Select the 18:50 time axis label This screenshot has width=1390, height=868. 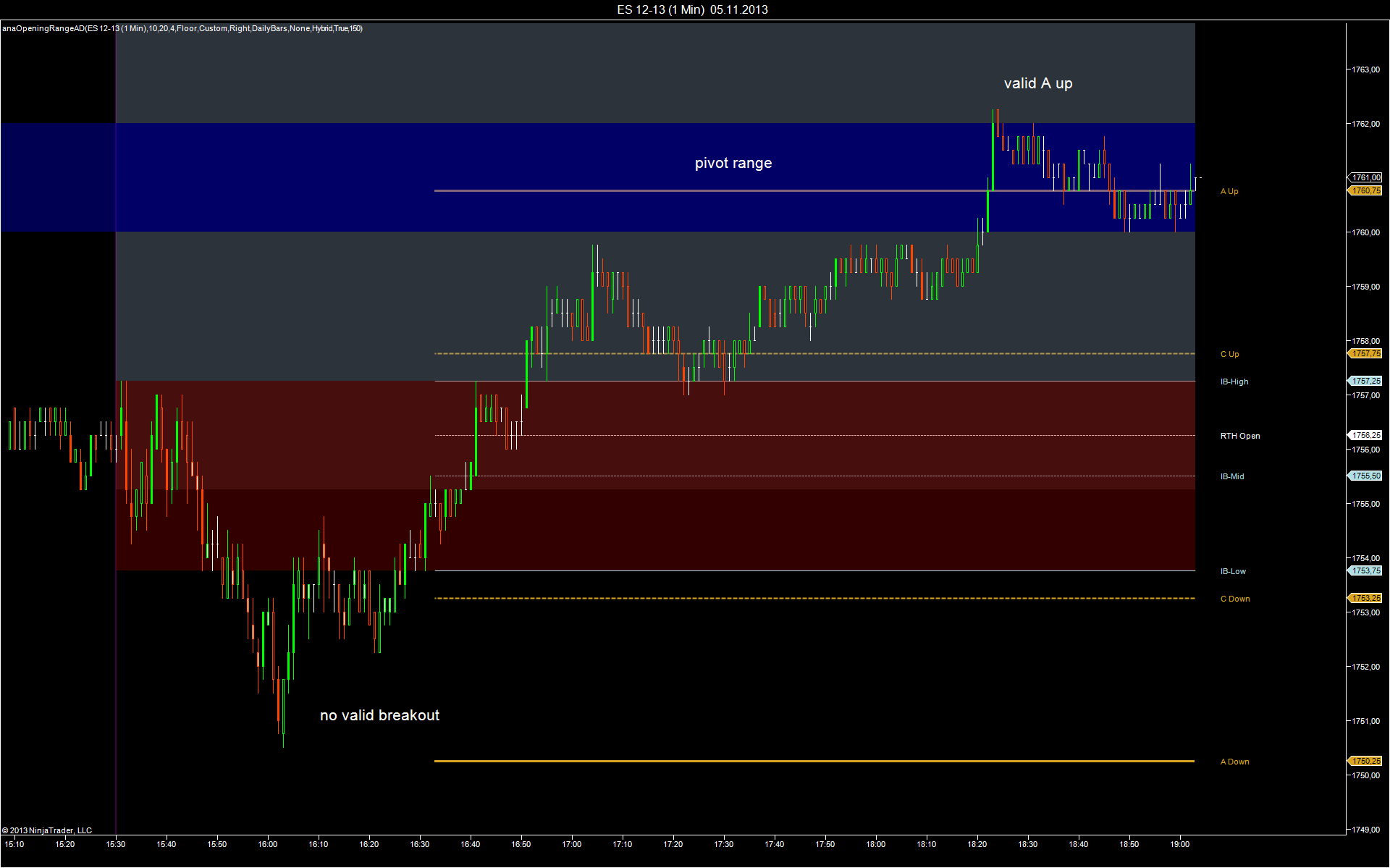[x=1129, y=844]
